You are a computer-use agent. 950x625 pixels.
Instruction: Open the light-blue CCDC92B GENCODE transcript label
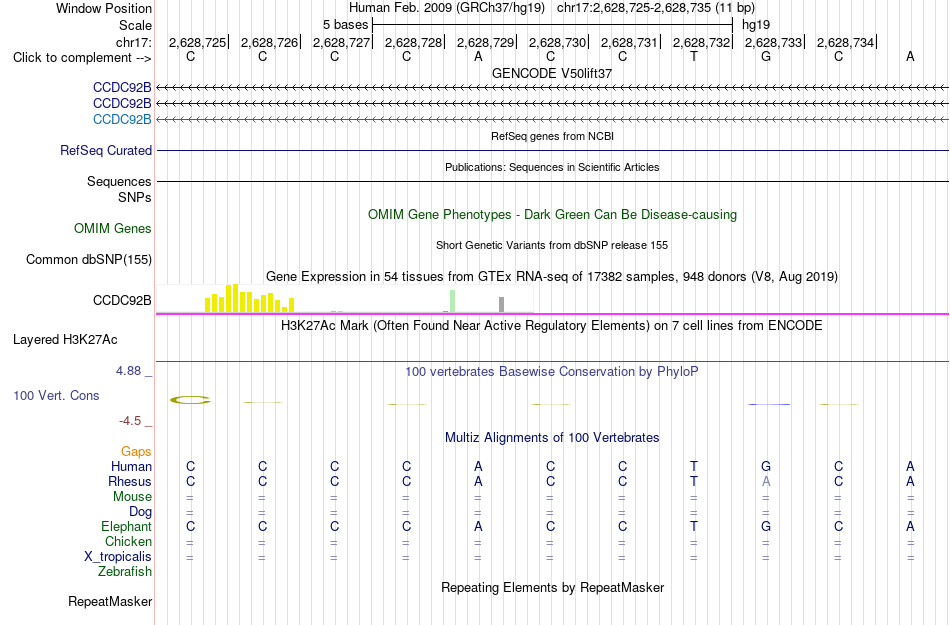pyautogui.click(x=122, y=119)
